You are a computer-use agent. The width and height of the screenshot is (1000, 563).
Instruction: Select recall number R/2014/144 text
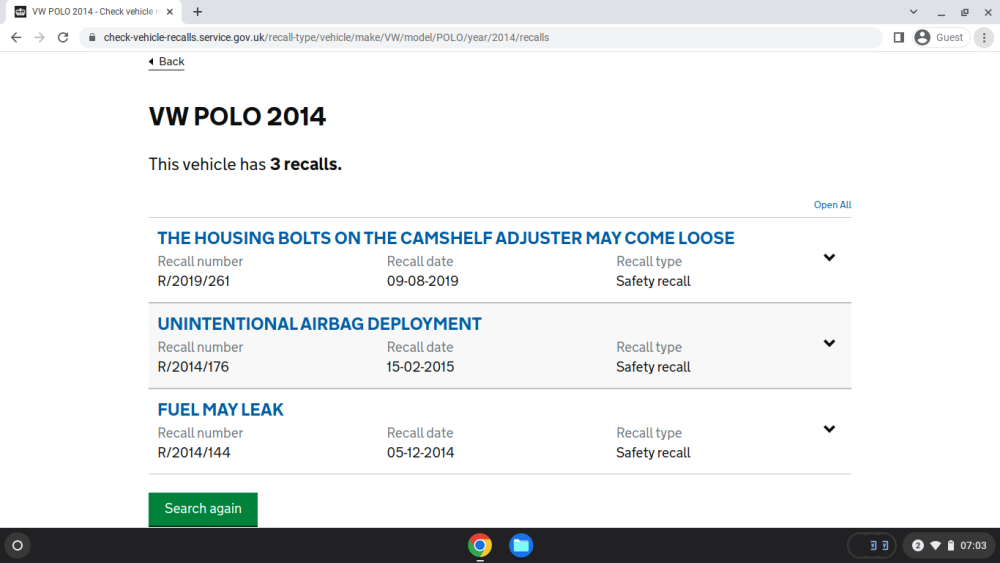click(x=194, y=453)
